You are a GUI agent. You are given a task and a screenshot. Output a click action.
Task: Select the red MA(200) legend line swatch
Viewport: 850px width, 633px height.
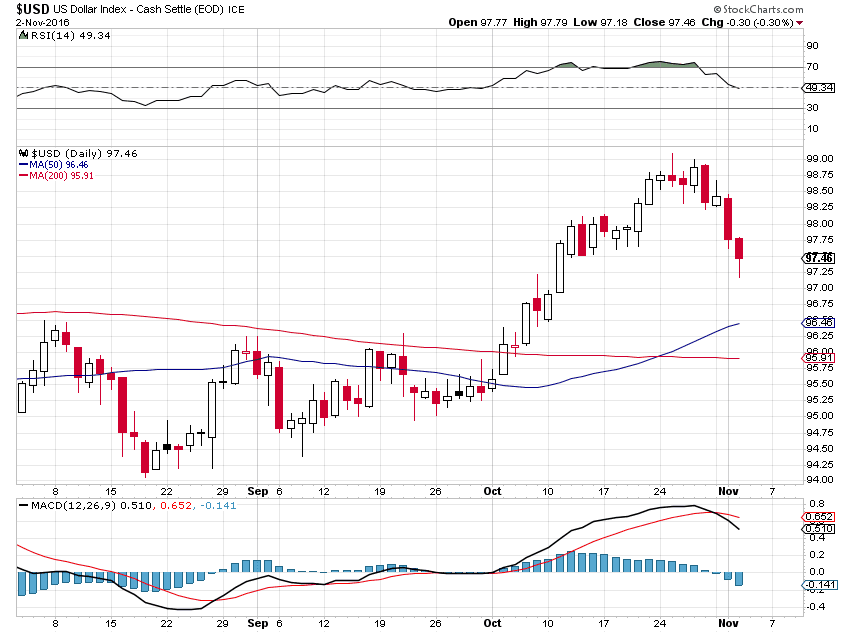click(23, 176)
